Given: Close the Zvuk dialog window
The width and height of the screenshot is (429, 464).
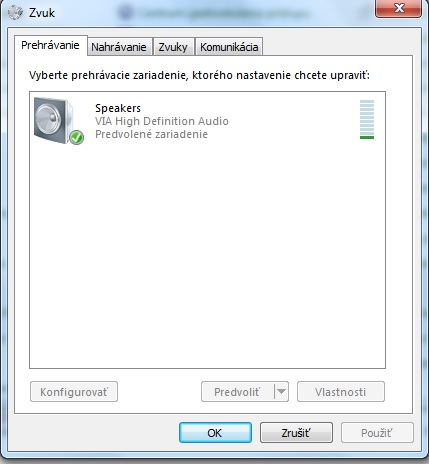Looking at the screenshot, I should click(399, 8).
